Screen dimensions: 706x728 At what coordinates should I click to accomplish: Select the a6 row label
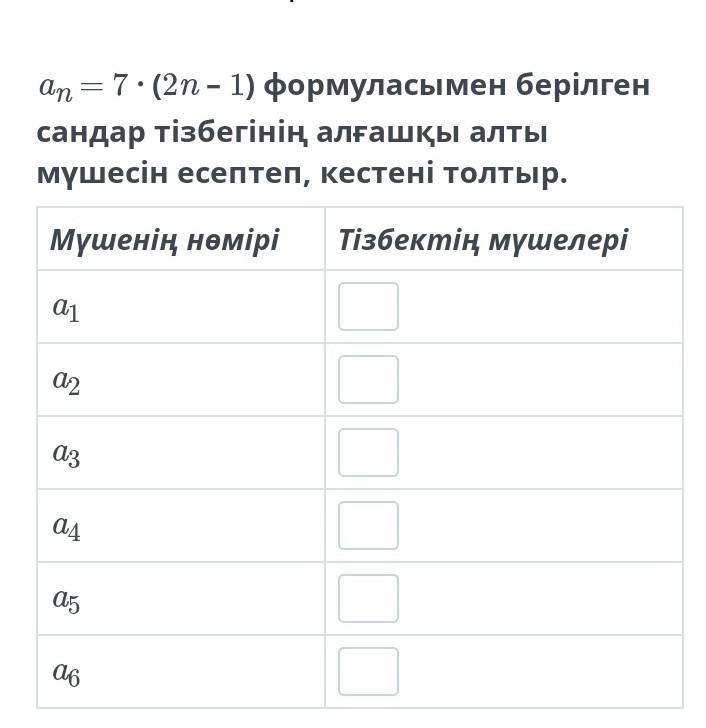point(66,673)
